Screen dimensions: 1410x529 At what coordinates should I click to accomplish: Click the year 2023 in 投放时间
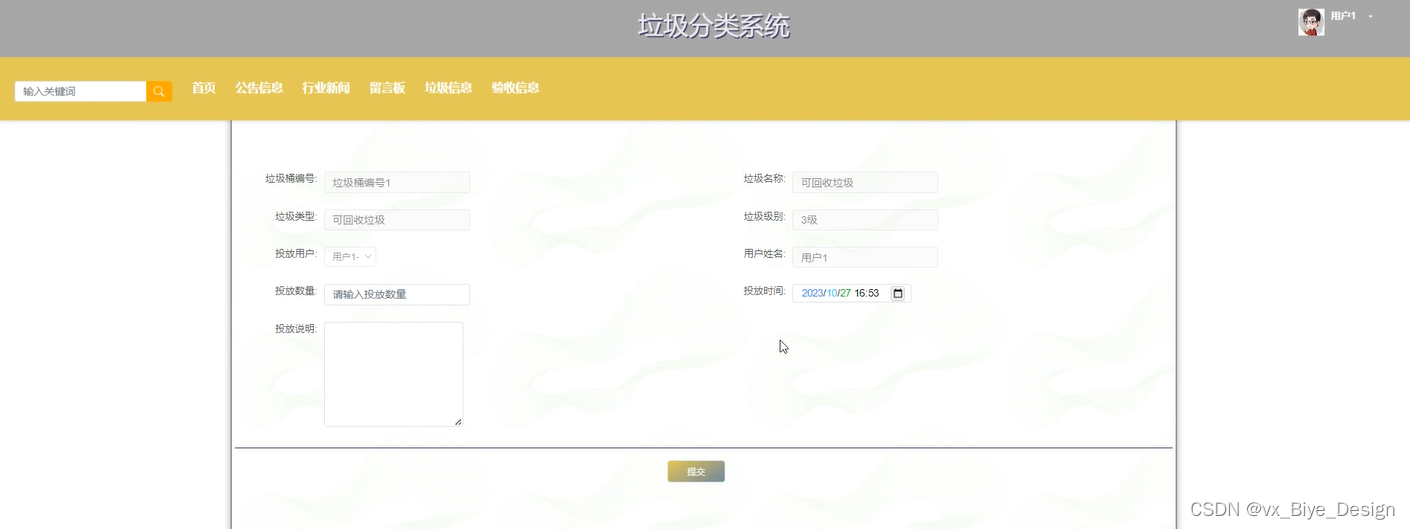click(812, 293)
